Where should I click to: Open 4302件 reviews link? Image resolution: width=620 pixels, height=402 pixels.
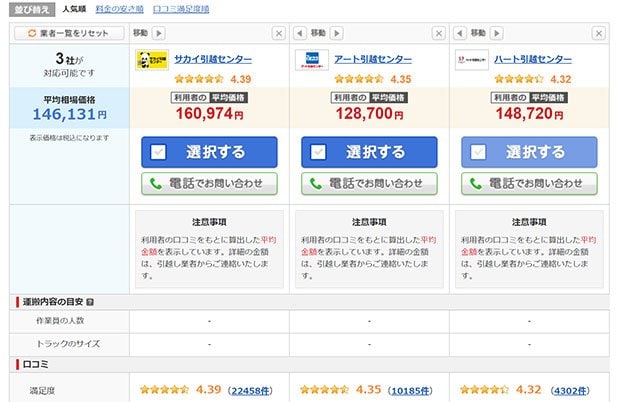pyautogui.click(x=570, y=391)
